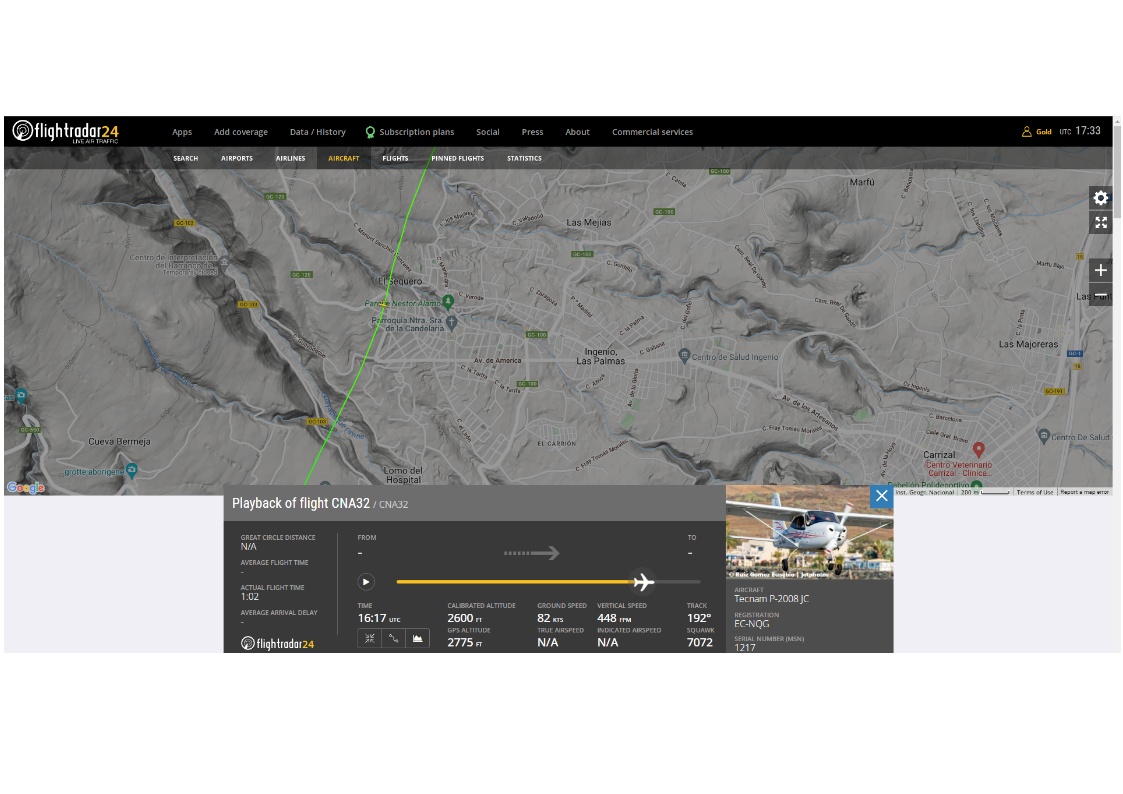Click the route path icon button
This screenshot has width=1123, height=794.
pos(393,638)
